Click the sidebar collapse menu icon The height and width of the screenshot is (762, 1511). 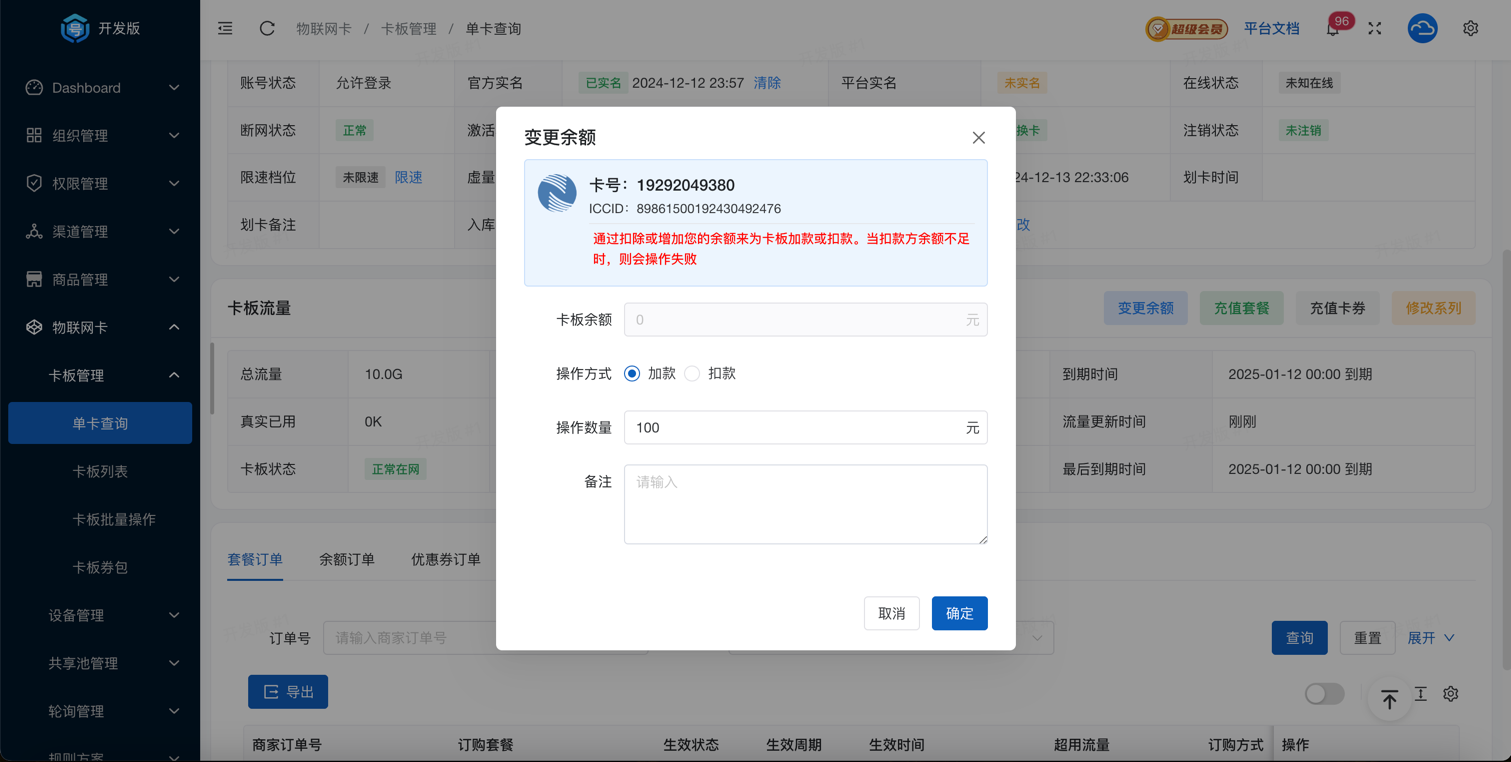pos(225,29)
